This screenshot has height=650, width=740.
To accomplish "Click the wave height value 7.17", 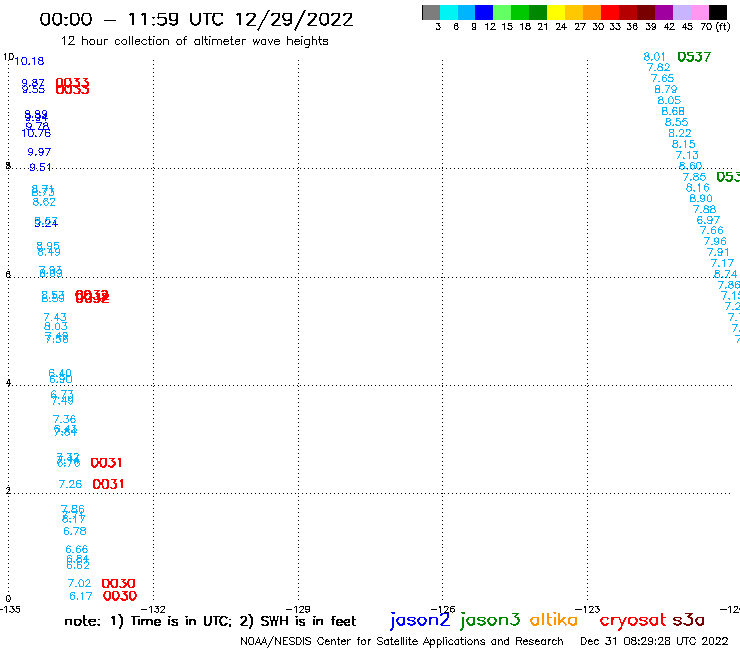I will [723, 263].
